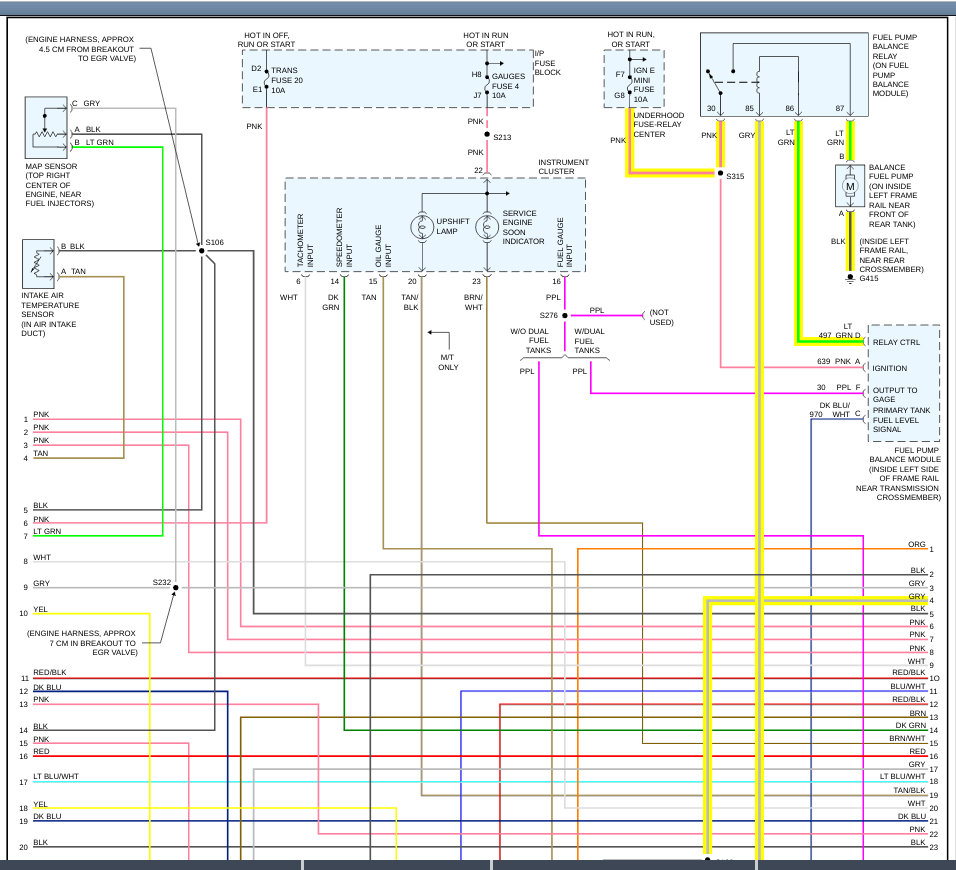Click instrument cluster pin 22 label
956x870 pixels.
478,171
